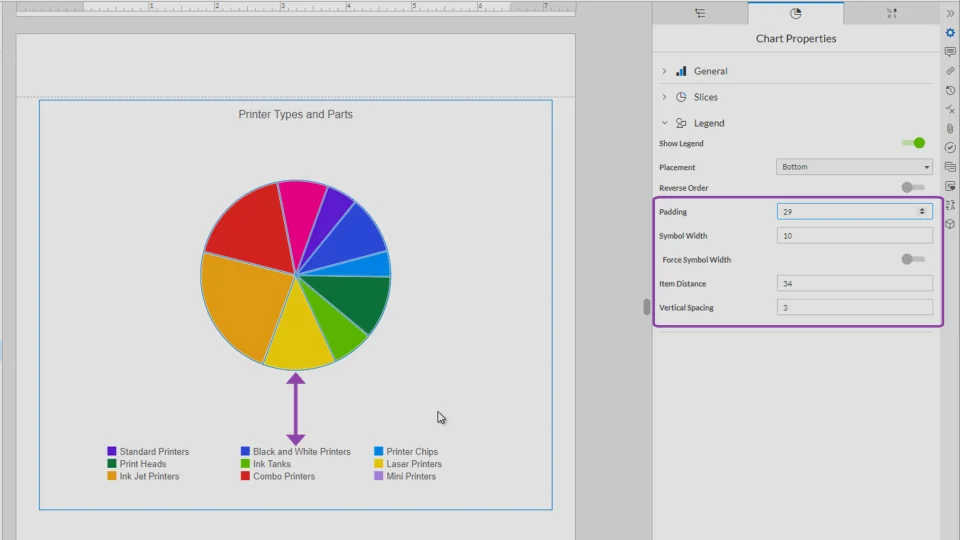Switch to the pie chart properties tab
The width and height of the screenshot is (960, 540).
(x=795, y=13)
